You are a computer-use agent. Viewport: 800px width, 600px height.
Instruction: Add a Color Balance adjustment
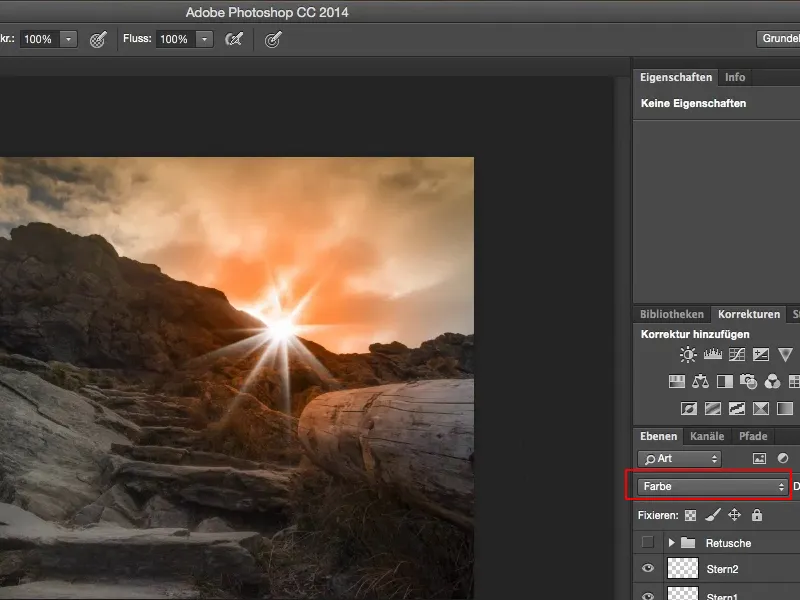tap(700, 382)
